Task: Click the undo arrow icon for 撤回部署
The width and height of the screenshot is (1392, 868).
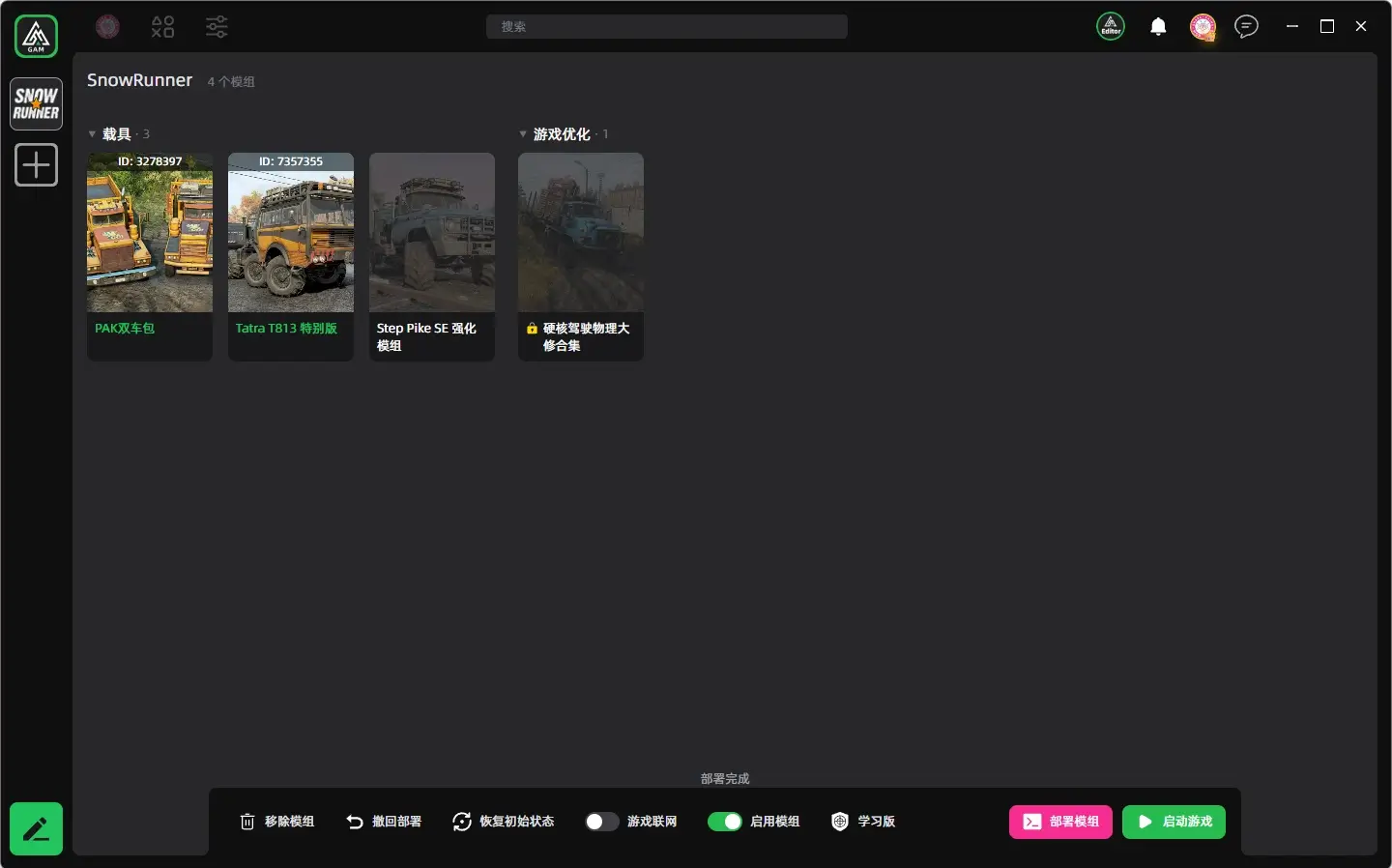Action: point(355,822)
